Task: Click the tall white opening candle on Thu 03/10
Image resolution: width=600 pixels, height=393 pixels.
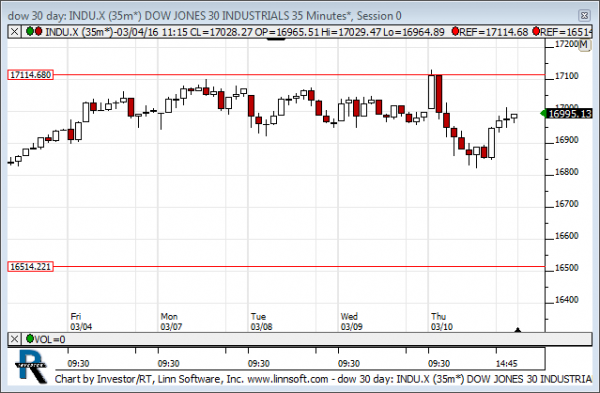Action: (431, 92)
